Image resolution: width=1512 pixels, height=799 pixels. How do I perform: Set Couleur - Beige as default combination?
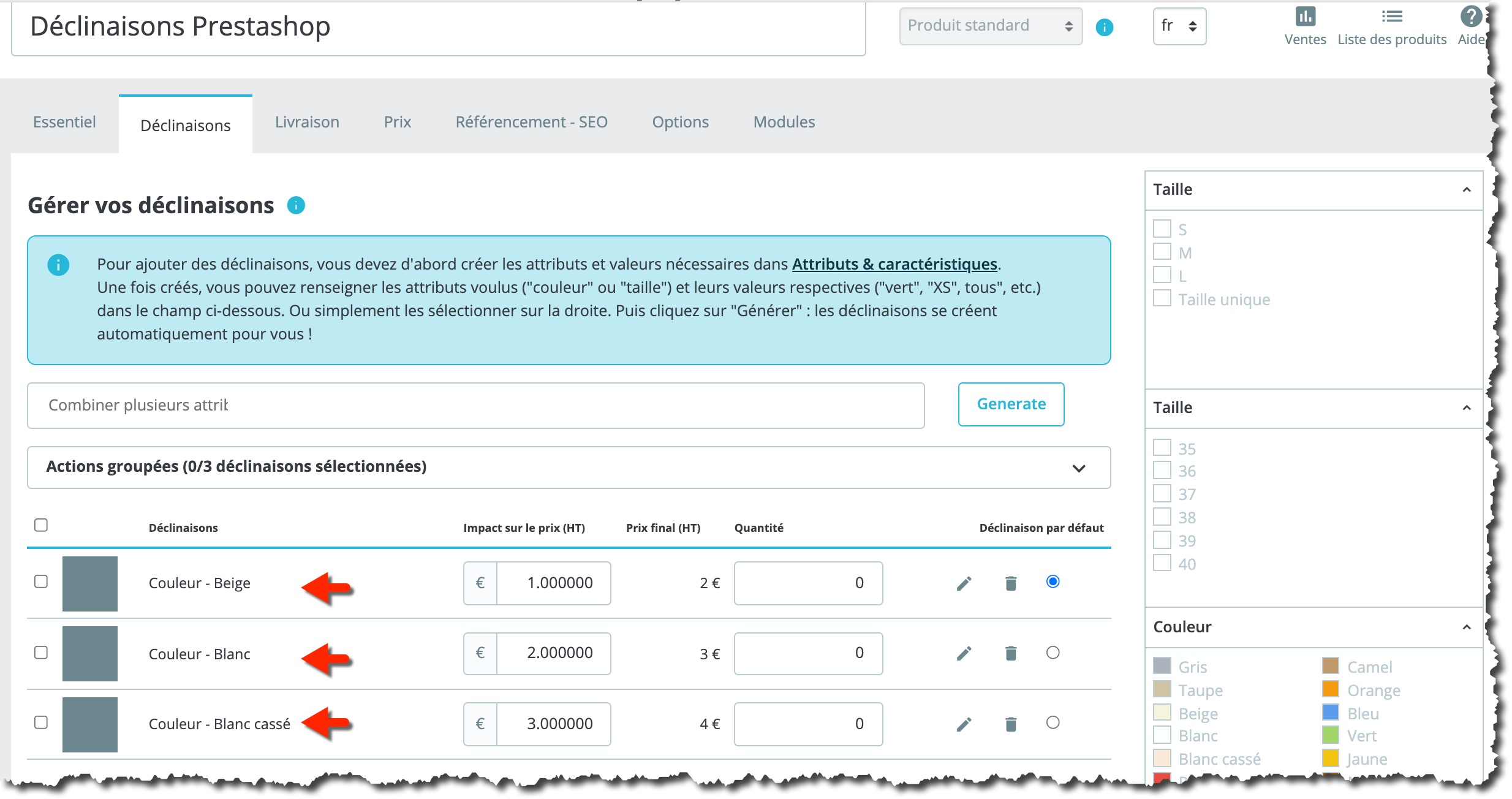[x=1053, y=581]
